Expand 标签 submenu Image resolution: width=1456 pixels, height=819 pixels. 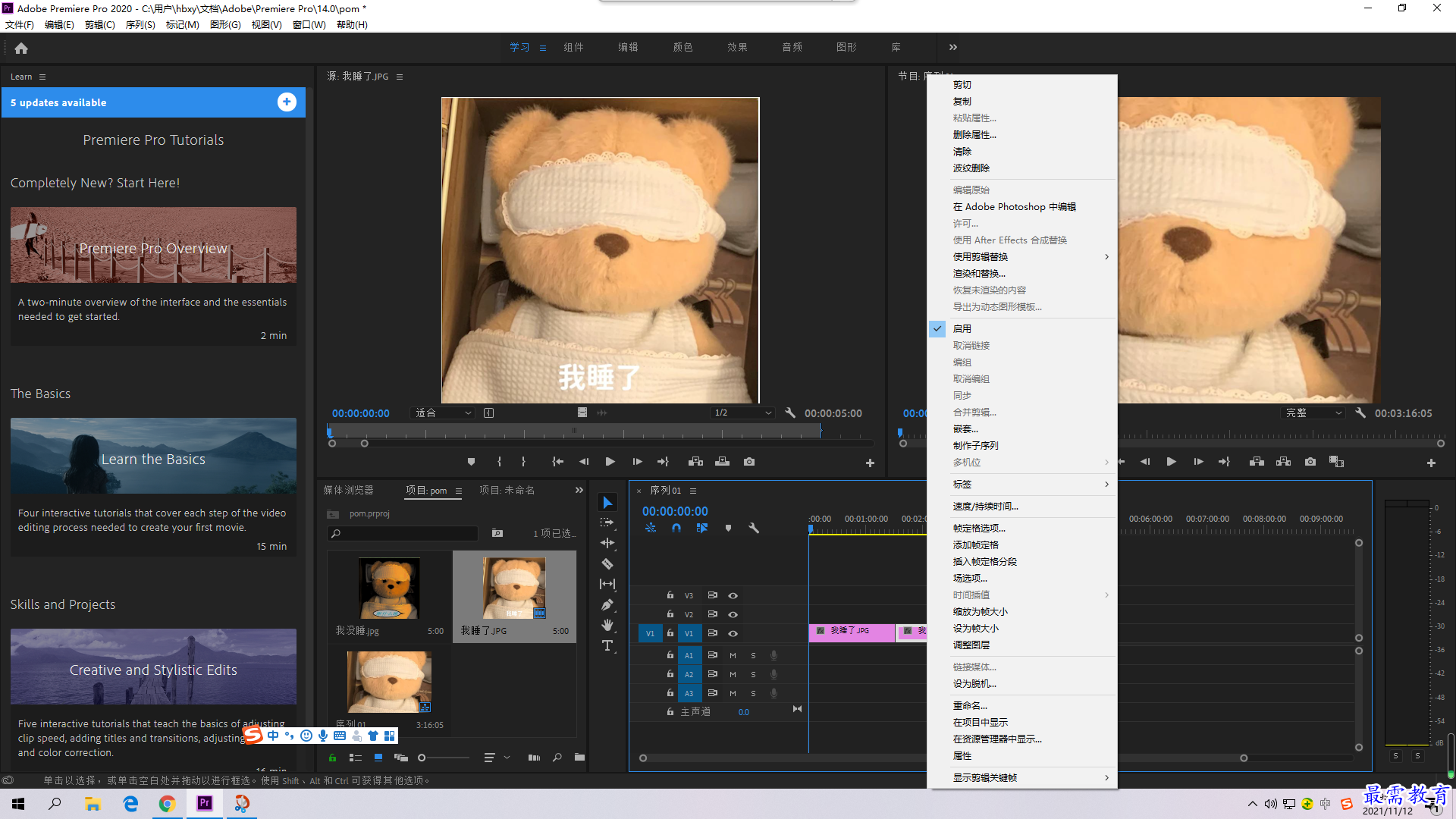[1022, 484]
